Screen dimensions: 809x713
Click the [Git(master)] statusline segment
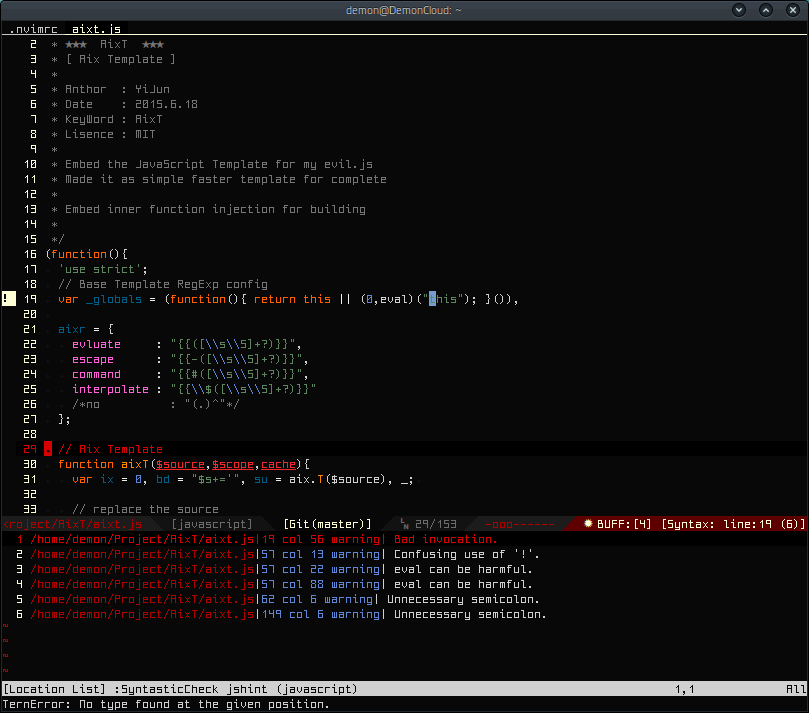click(328, 524)
